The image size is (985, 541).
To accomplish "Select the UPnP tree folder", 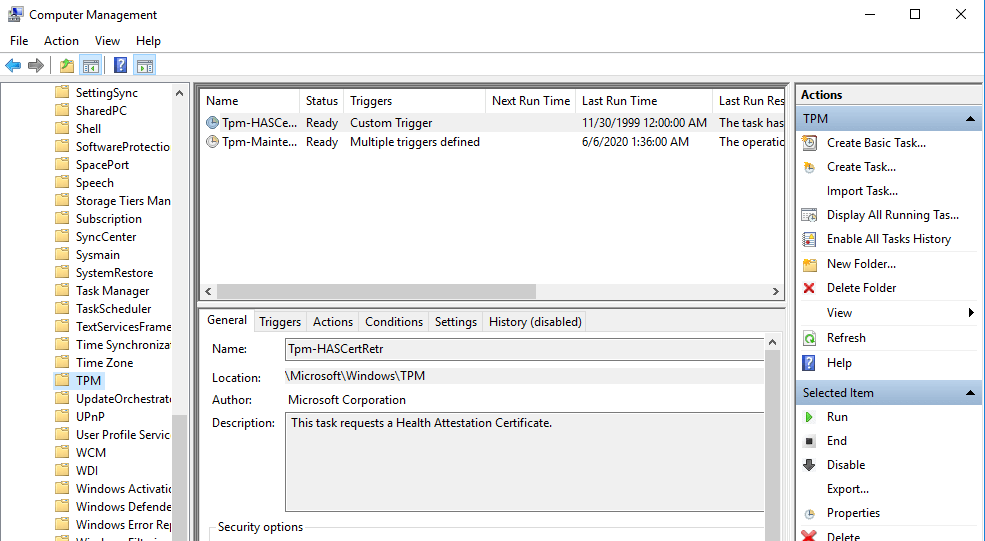I will pyautogui.click(x=90, y=417).
